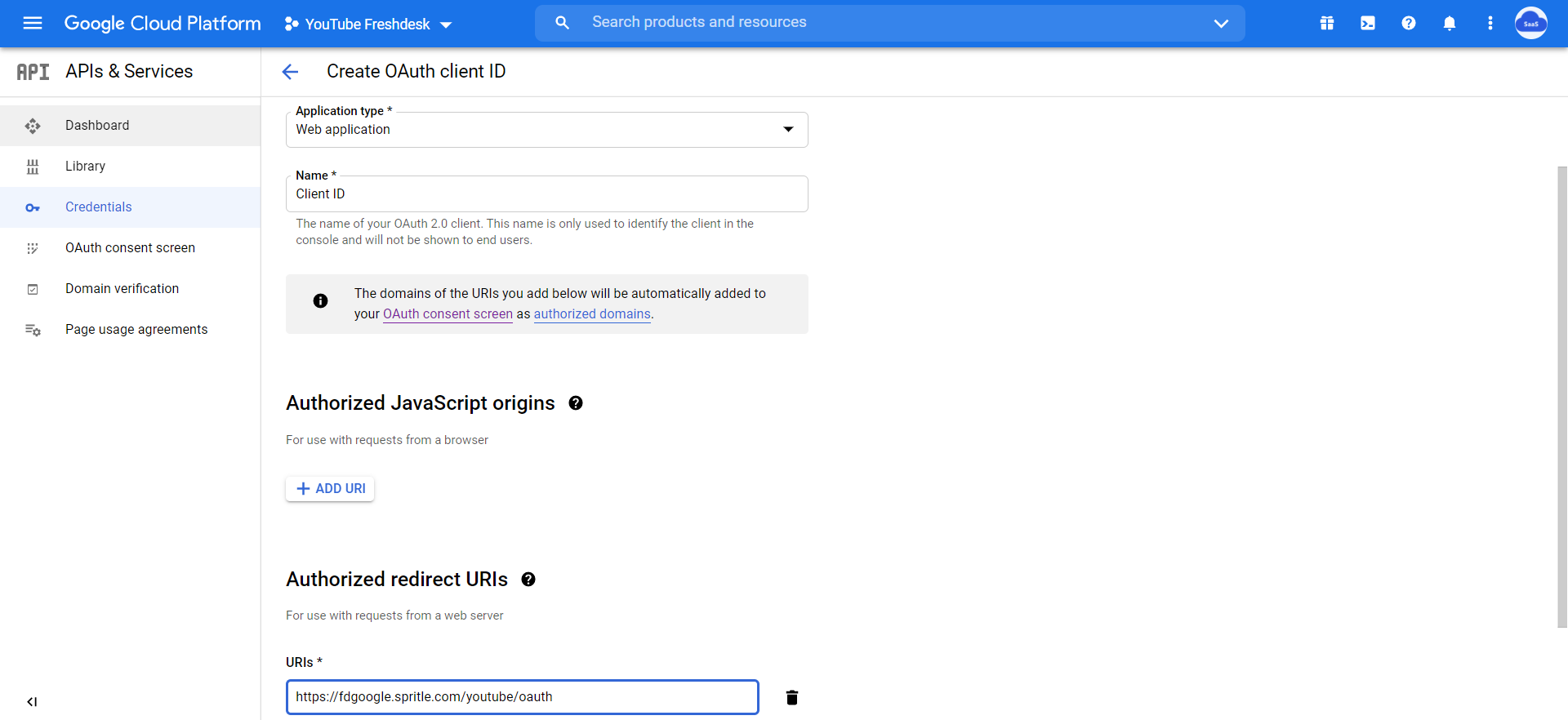Open the help question mark menu
The width and height of the screenshot is (1568, 720).
click(x=1409, y=23)
